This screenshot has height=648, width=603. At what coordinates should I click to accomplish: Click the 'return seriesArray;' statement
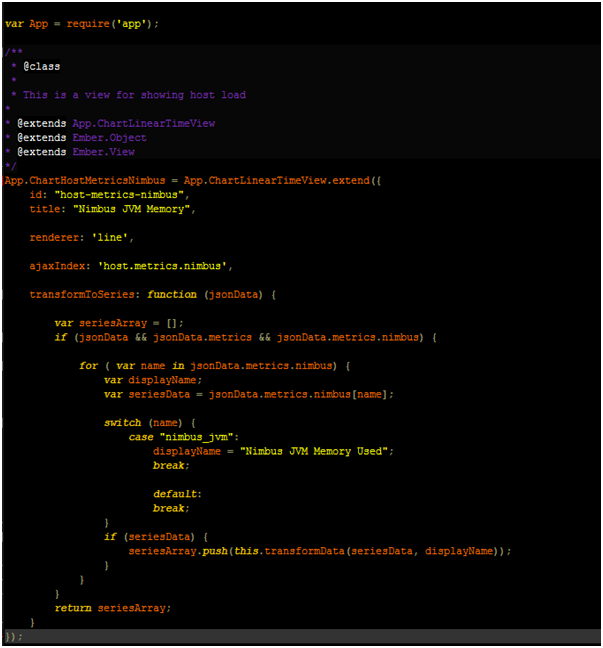[113, 608]
